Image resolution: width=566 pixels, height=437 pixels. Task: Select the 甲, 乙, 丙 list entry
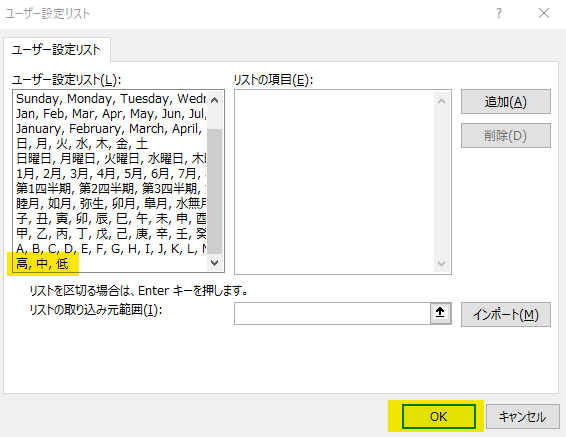tap(111, 234)
